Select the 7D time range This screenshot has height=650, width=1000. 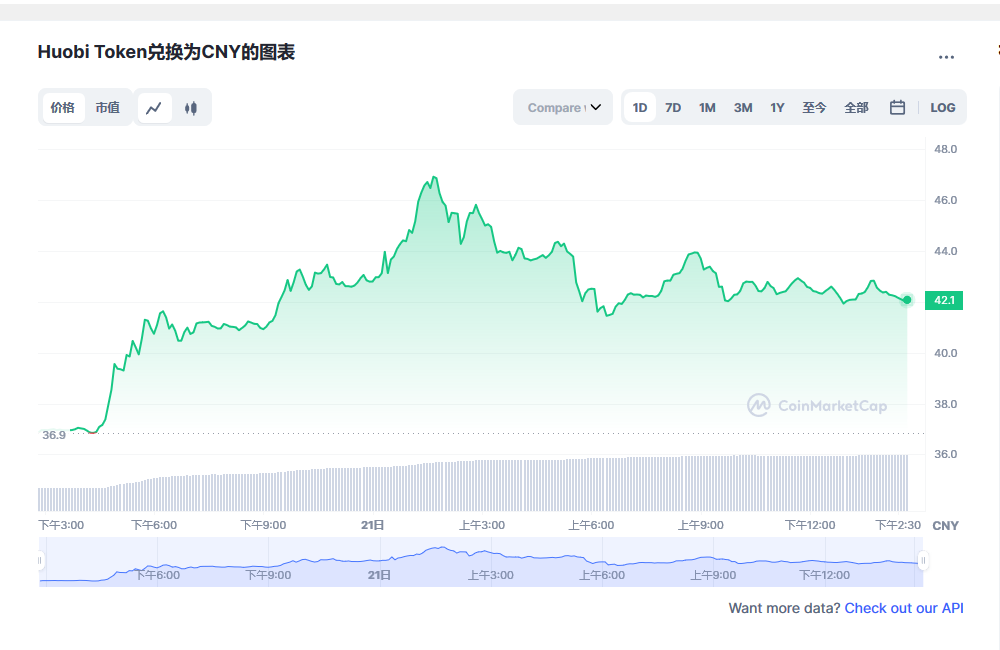(x=673, y=107)
